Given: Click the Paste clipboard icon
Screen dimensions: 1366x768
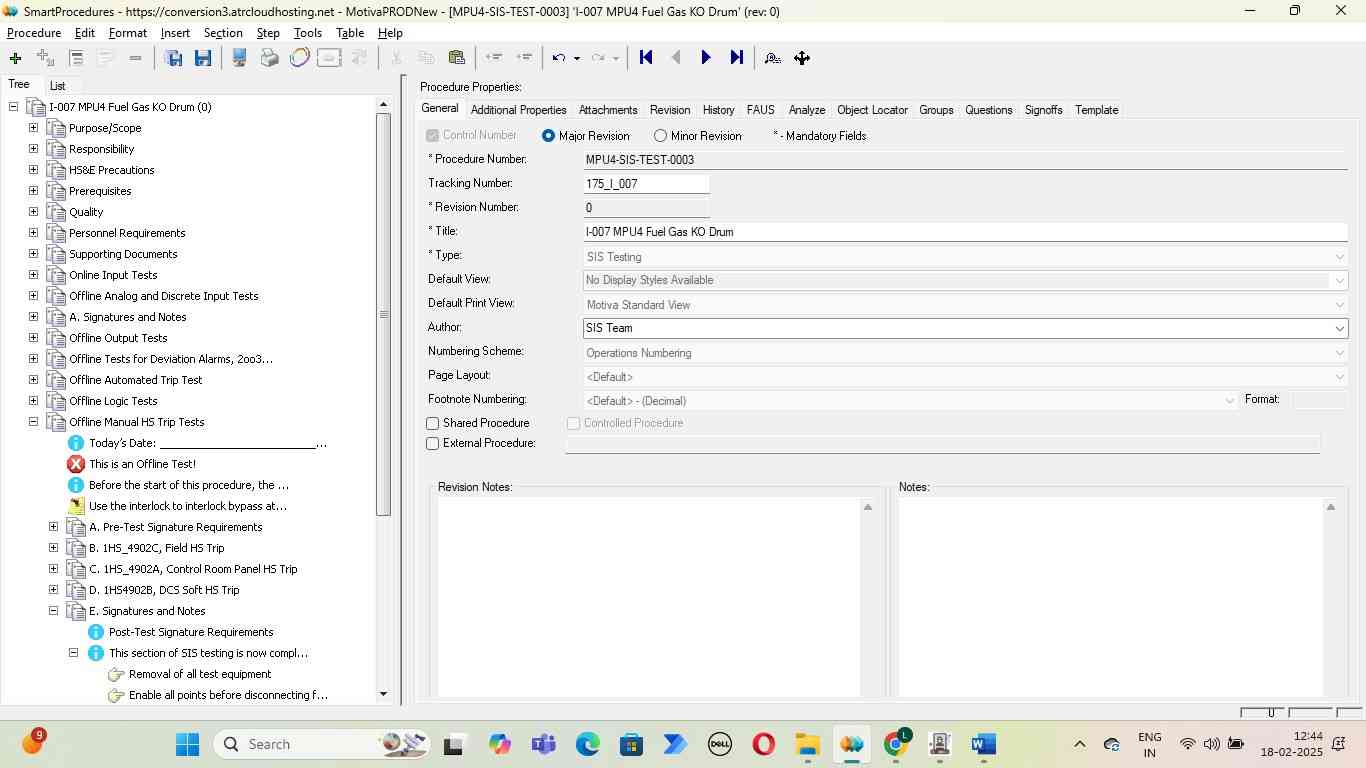Looking at the screenshot, I should click(x=457, y=58).
